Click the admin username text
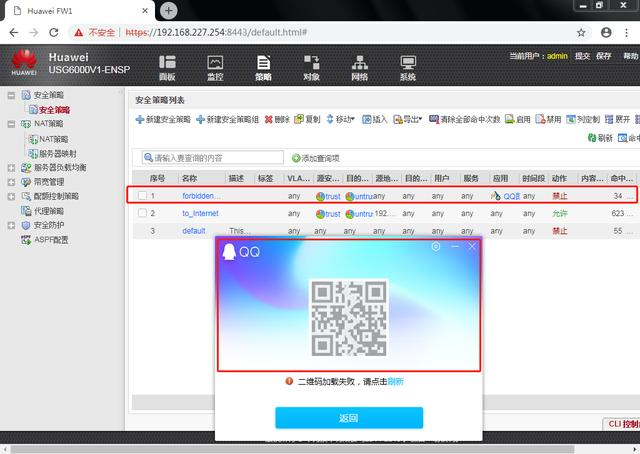Screen dimensions: 640x454 click(x=557, y=56)
